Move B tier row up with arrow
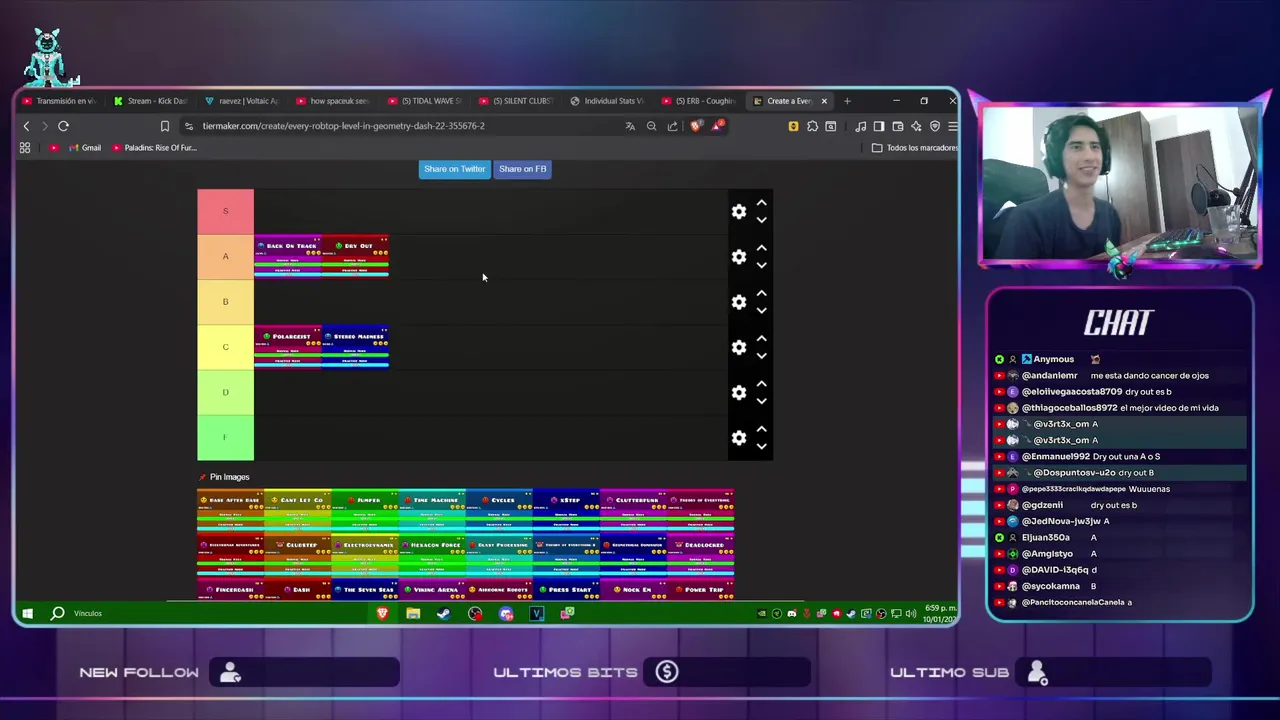1280x720 pixels. click(x=761, y=293)
